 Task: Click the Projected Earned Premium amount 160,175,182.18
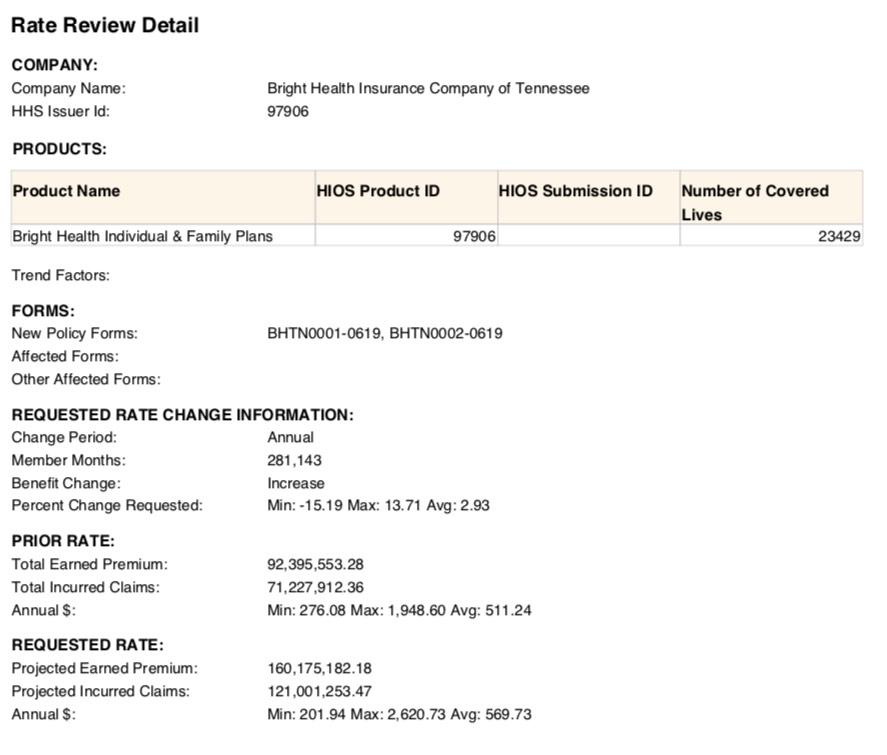click(x=319, y=668)
